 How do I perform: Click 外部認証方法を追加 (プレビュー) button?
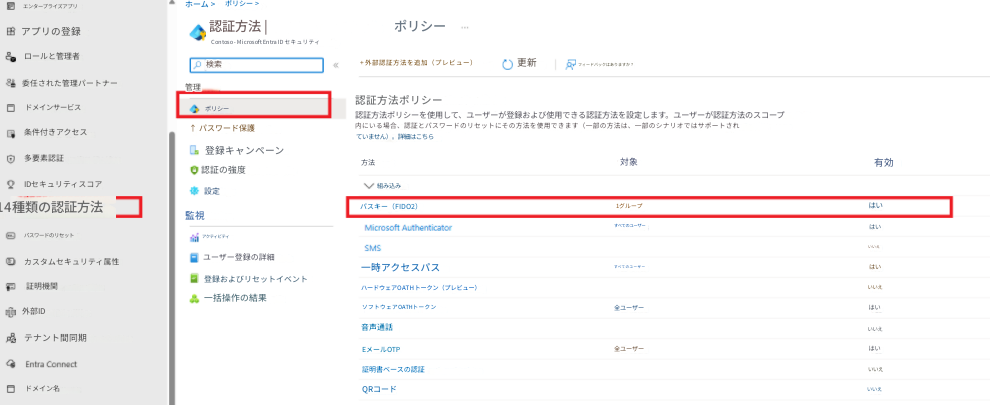tap(415, 63)
